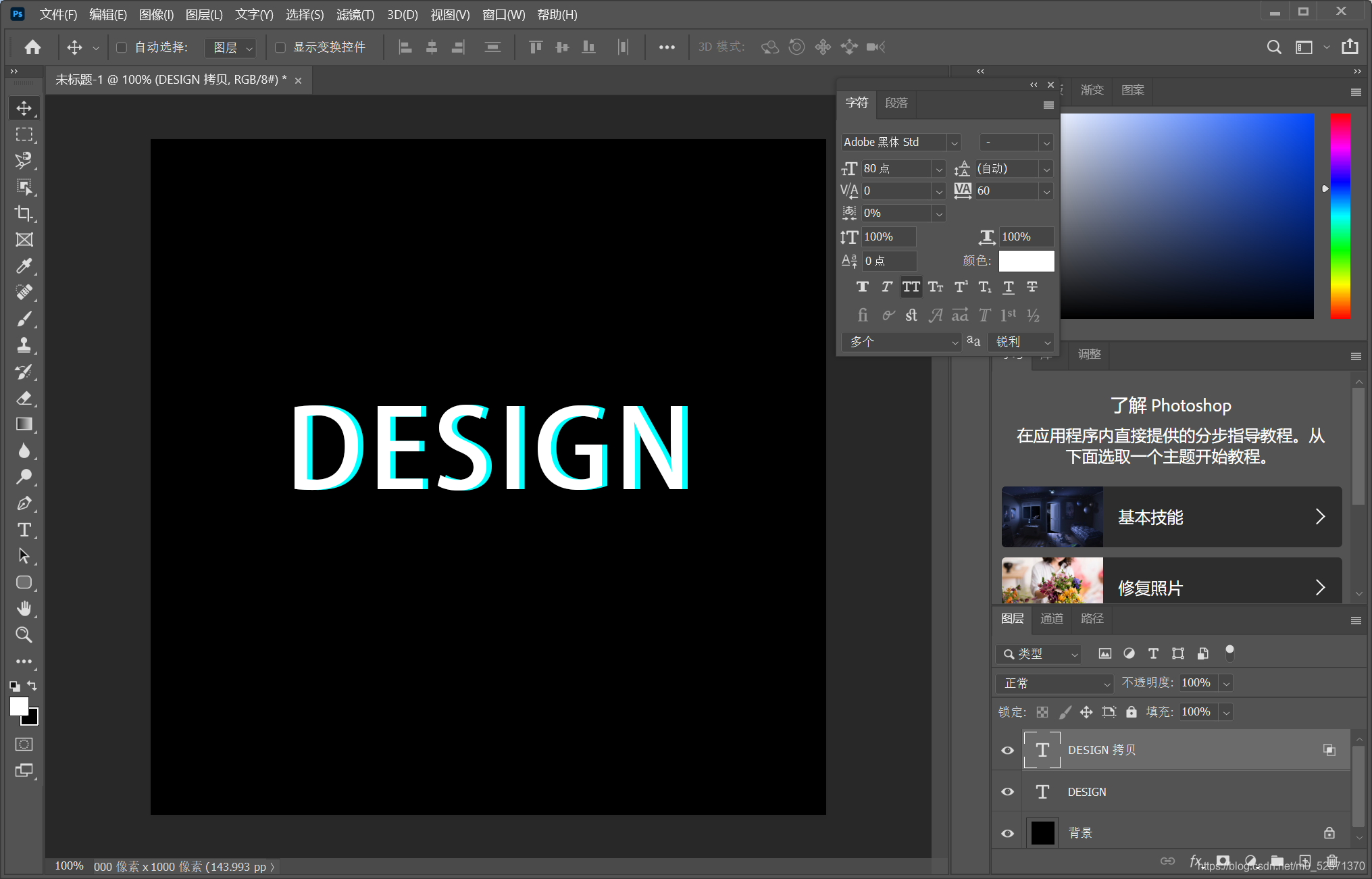This screenshot has height=879, width=1372.
Task: Click the baseline shift 0 点 field
Action: click(x=889, y=261)
